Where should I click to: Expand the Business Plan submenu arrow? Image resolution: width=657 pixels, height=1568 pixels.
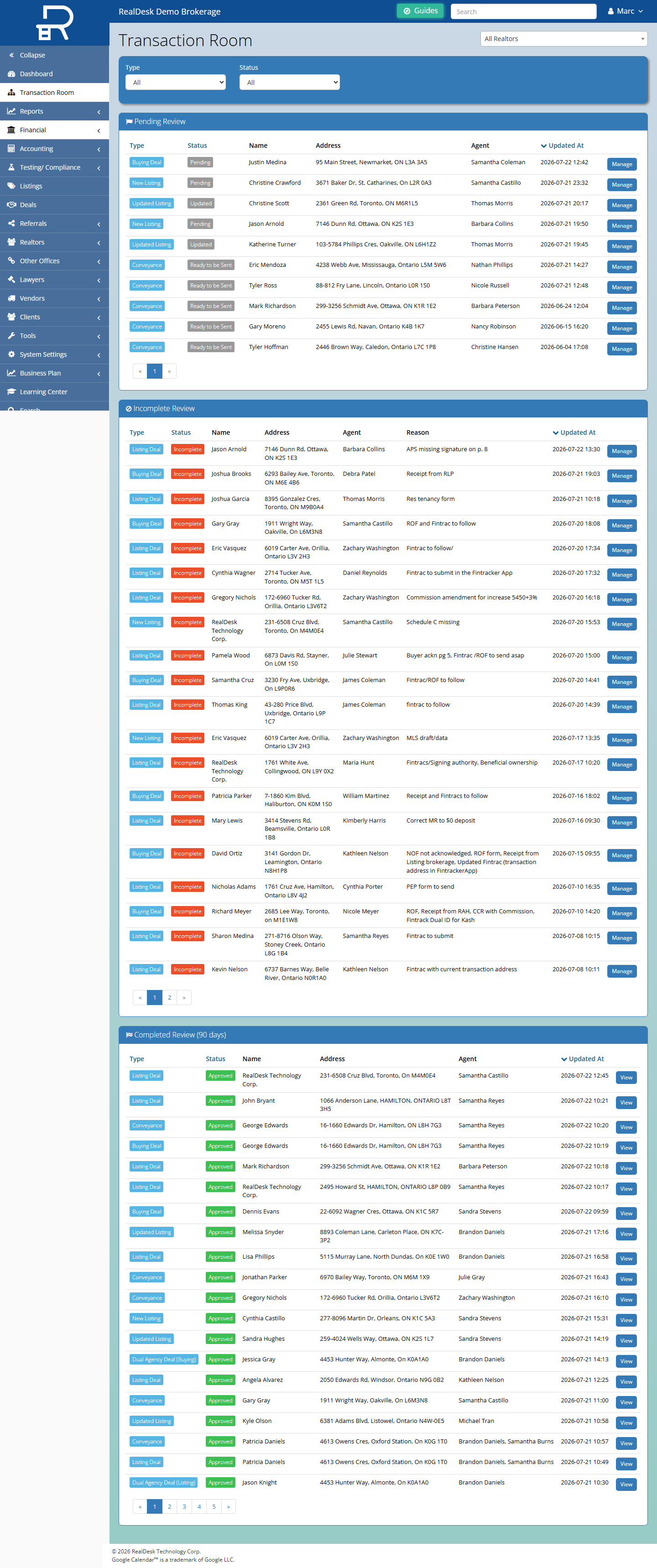coord(99,374)
